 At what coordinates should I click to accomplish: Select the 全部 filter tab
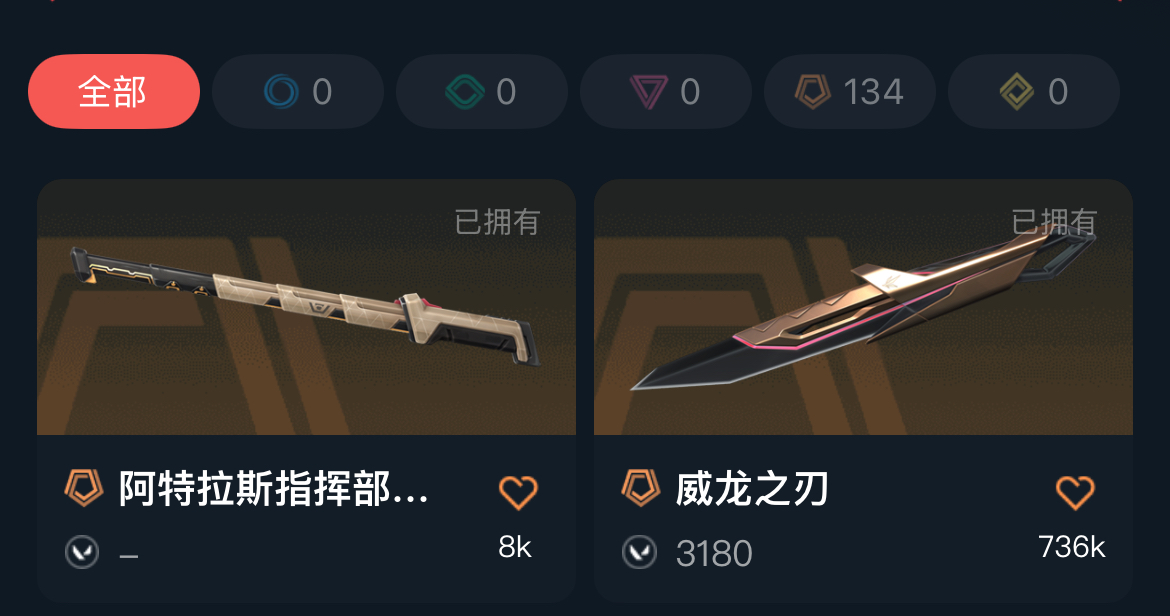(x=113, y=92)
